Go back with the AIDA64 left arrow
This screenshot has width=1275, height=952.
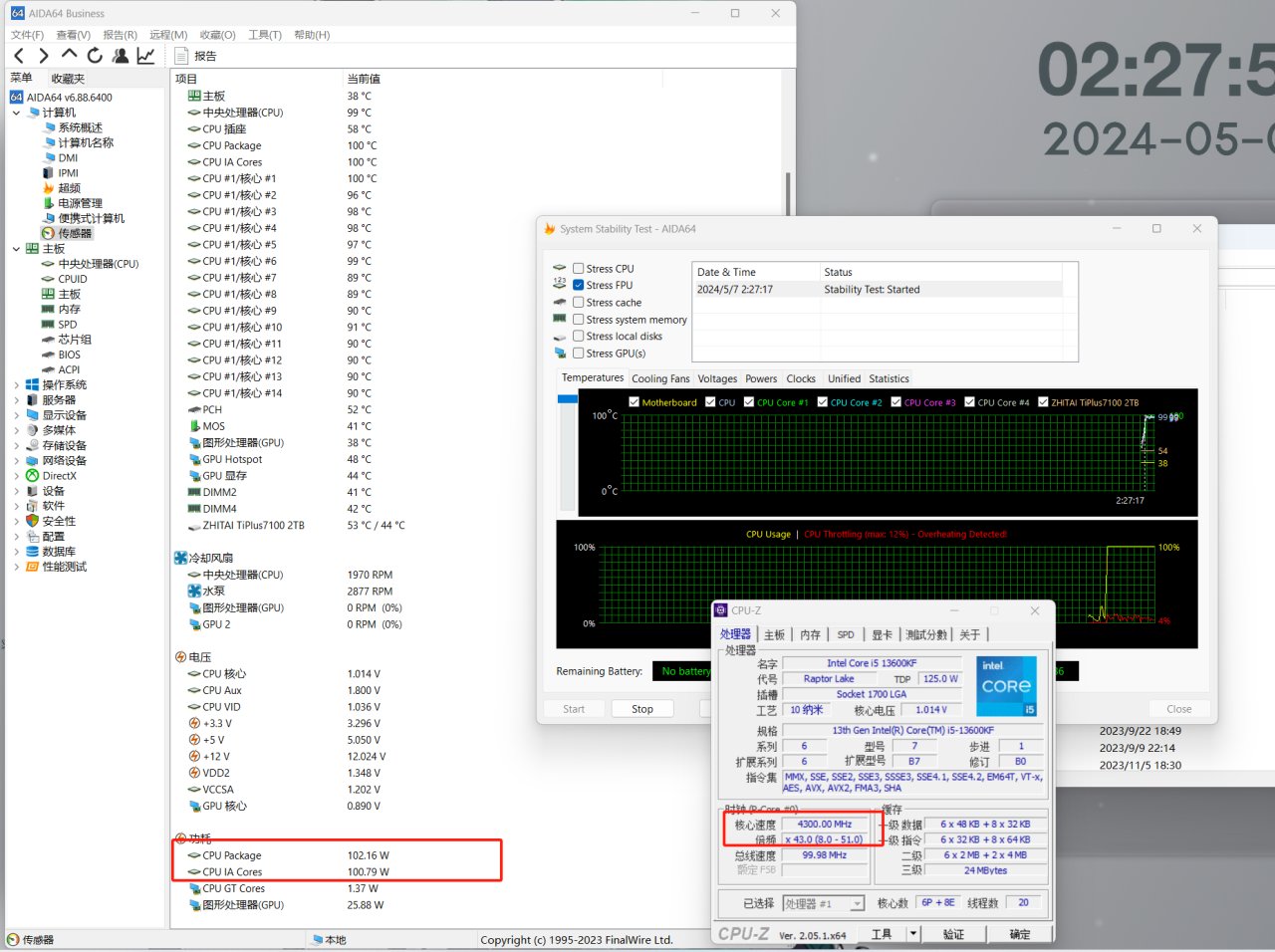point(19,56)
